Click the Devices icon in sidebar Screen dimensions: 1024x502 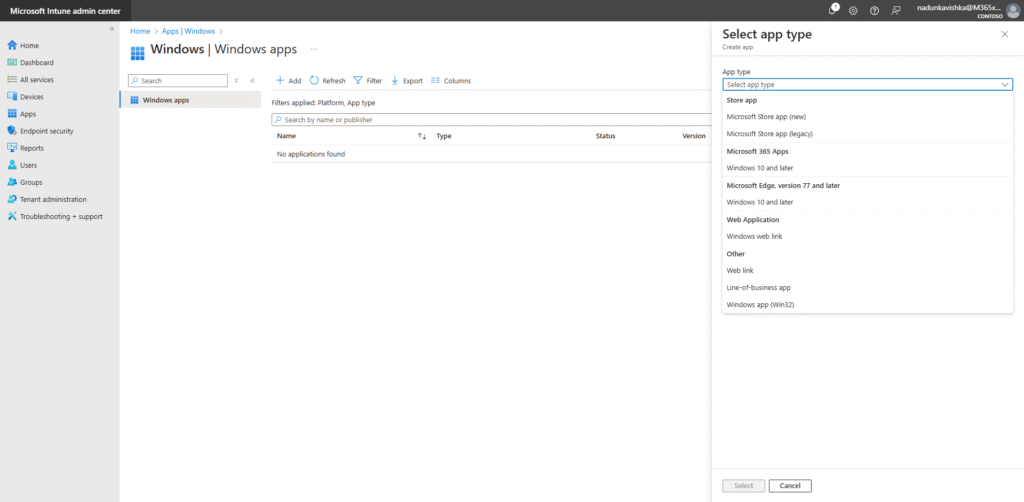[12, 97]
